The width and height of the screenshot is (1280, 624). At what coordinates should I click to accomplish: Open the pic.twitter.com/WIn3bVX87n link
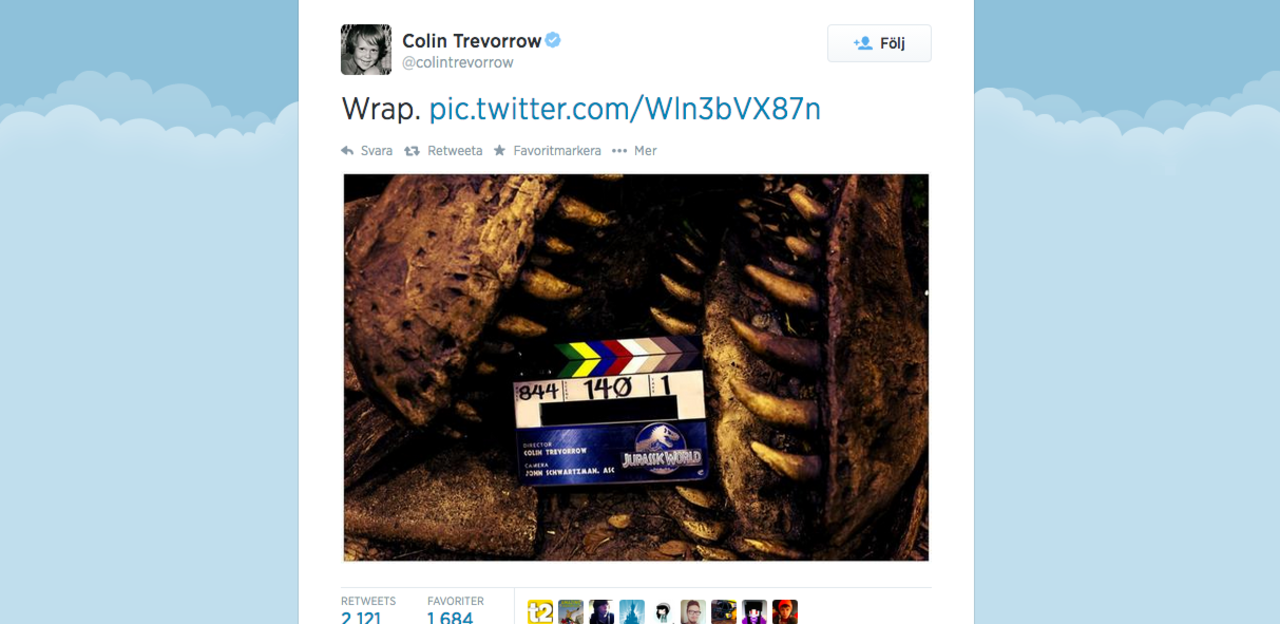[625, 108]
